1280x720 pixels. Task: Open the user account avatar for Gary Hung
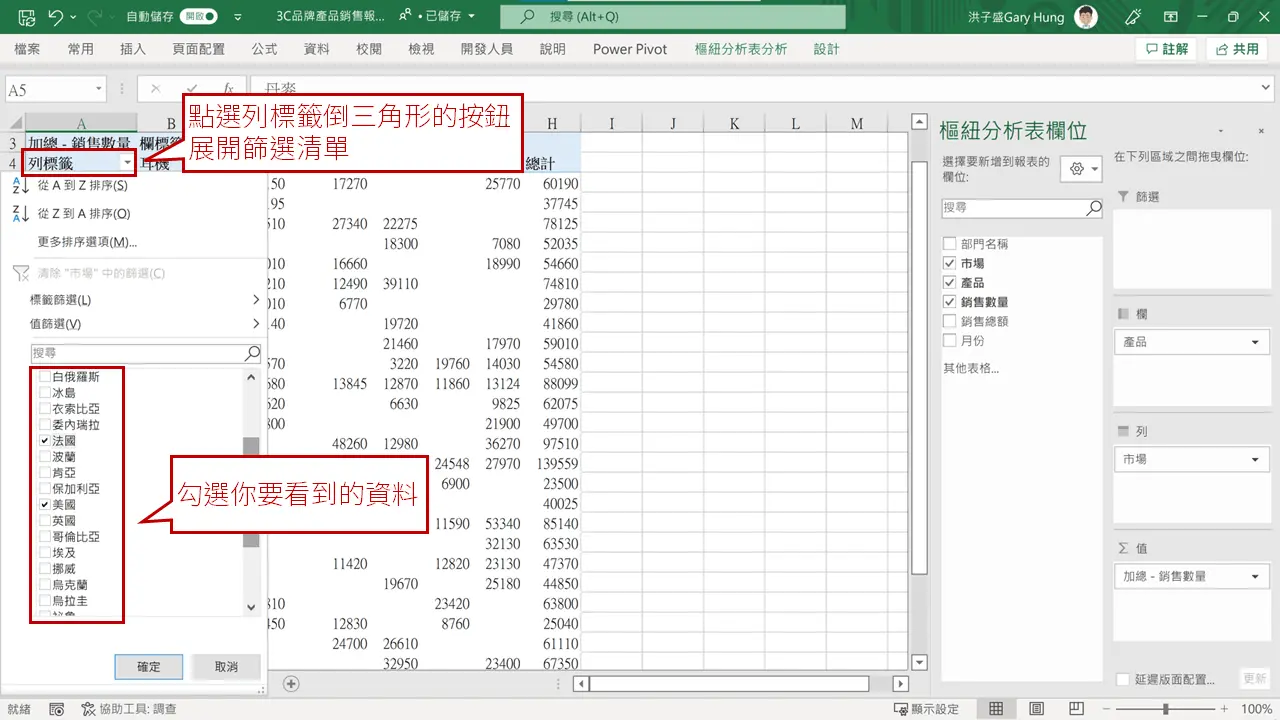coord(1085,17)
